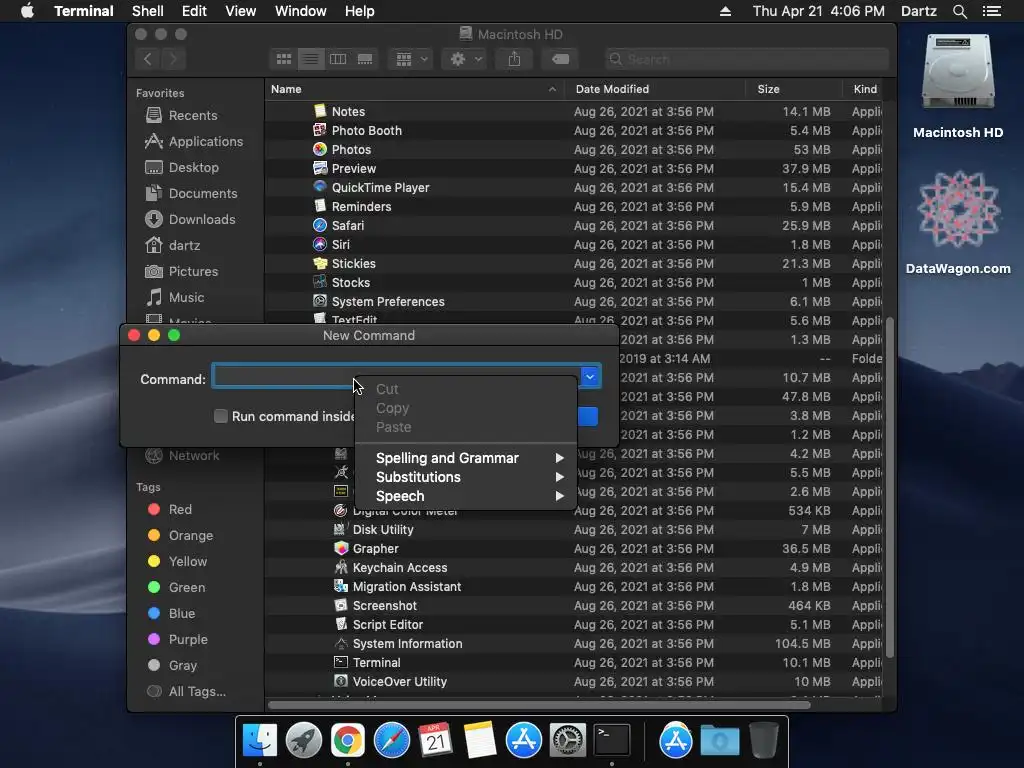Screen dimensions: 1024x768
Task: Sort Finder list by Name column
Action: (414, 89)
